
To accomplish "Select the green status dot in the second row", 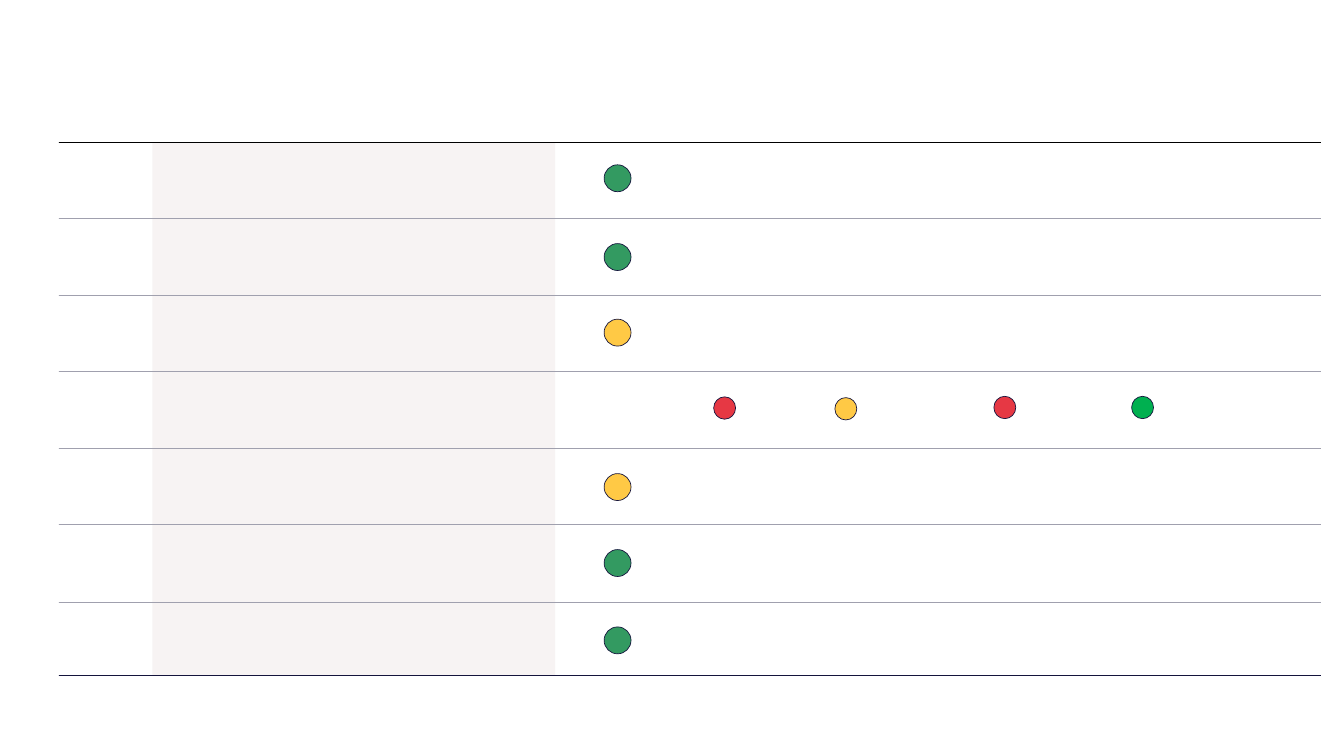I will click(617, 257).
